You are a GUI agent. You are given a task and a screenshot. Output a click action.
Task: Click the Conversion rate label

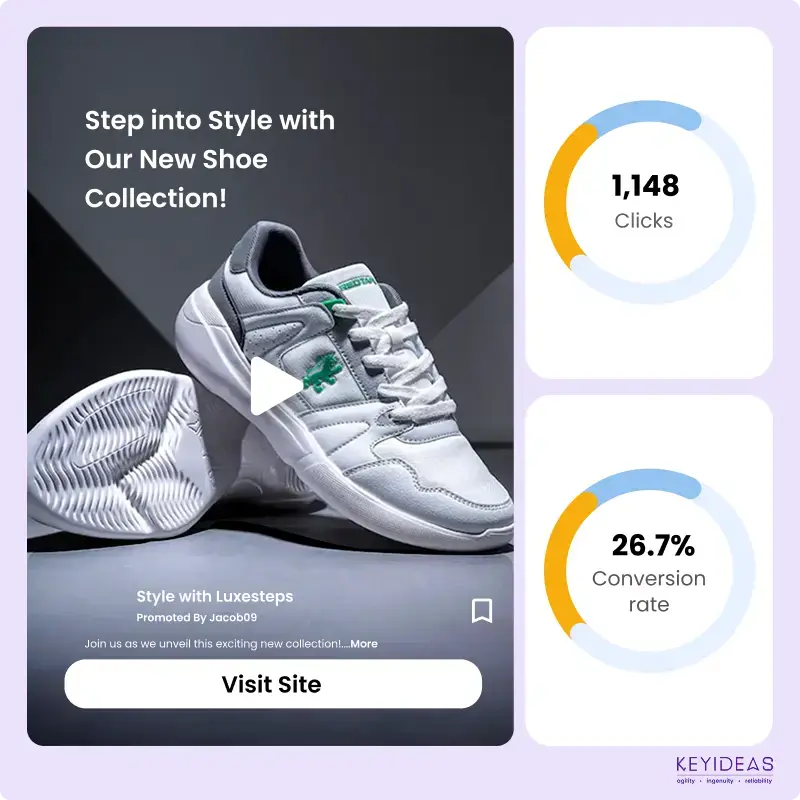coord(648,591)
